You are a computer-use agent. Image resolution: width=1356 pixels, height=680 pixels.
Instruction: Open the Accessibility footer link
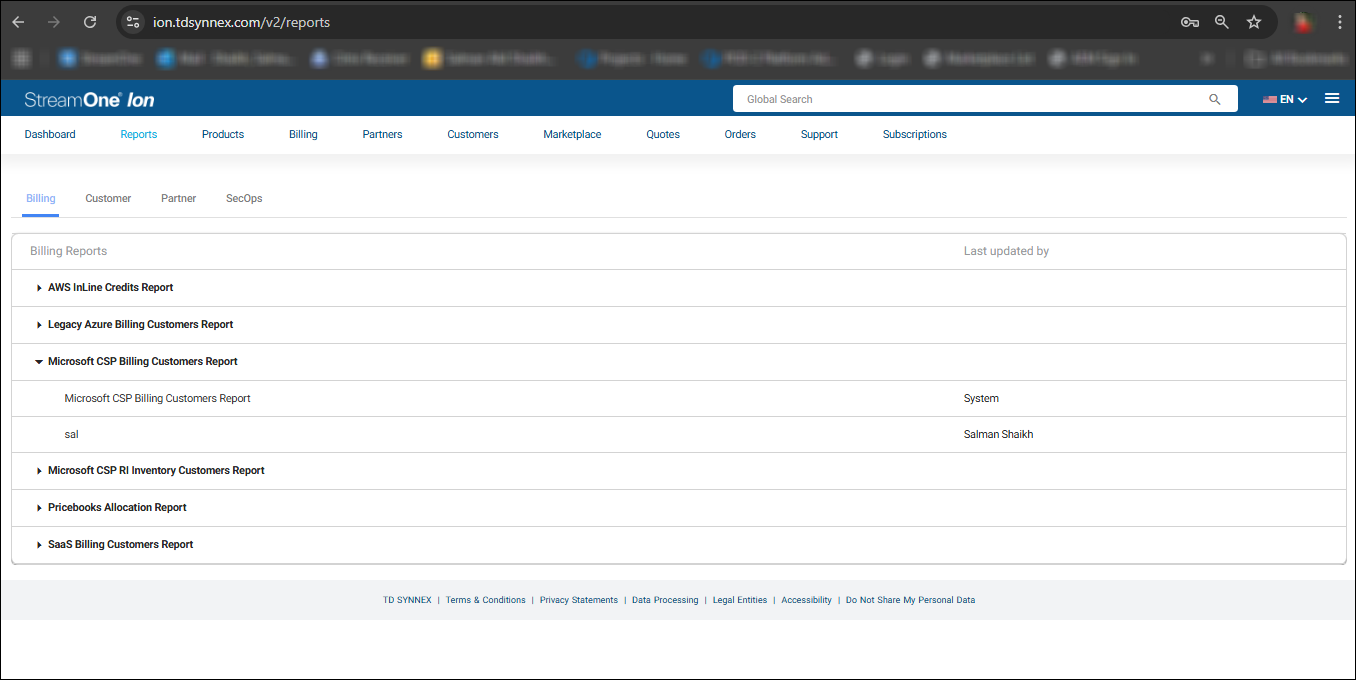[806, 600]
